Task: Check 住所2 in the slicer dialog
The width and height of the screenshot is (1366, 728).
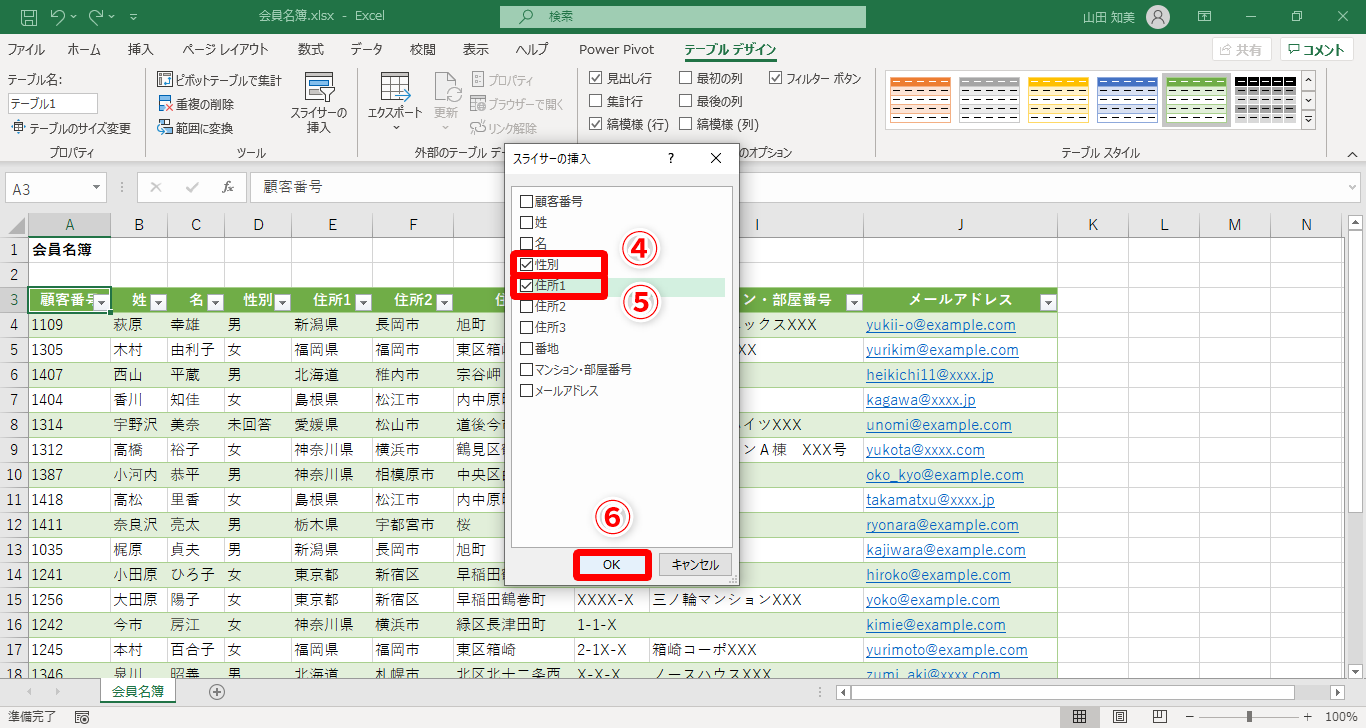Action: pyautogui.click(x=527, y=306)
